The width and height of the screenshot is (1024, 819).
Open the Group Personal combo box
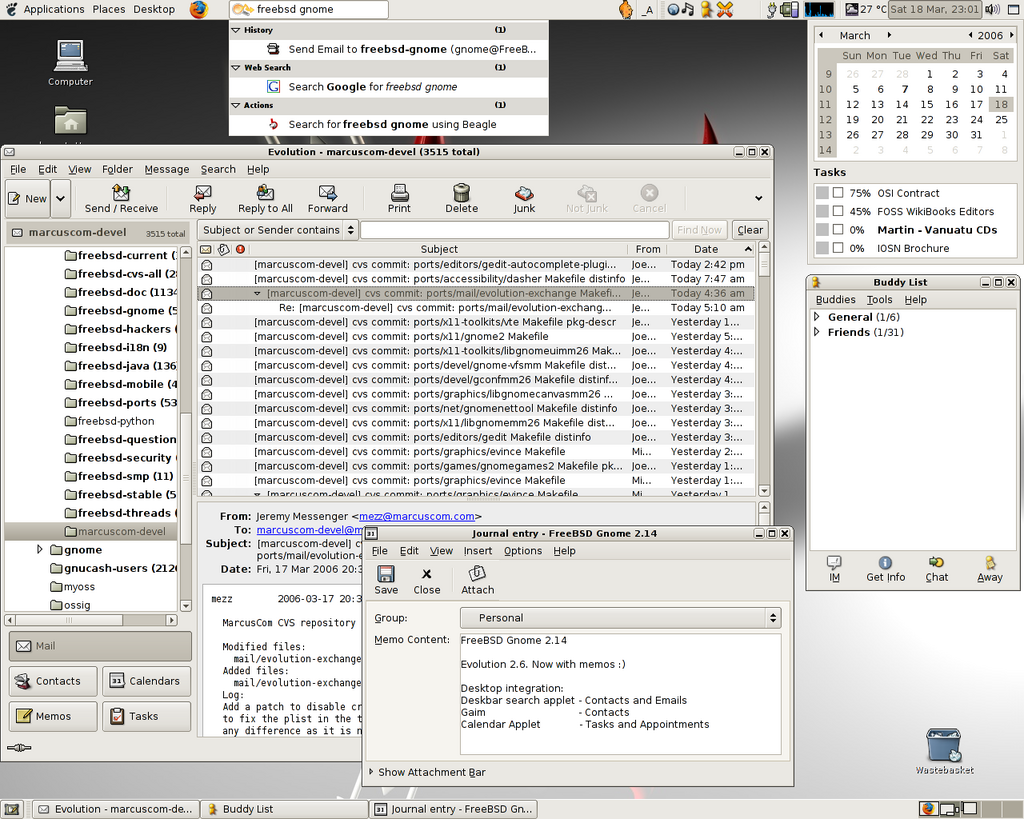(x=620, y=618)
